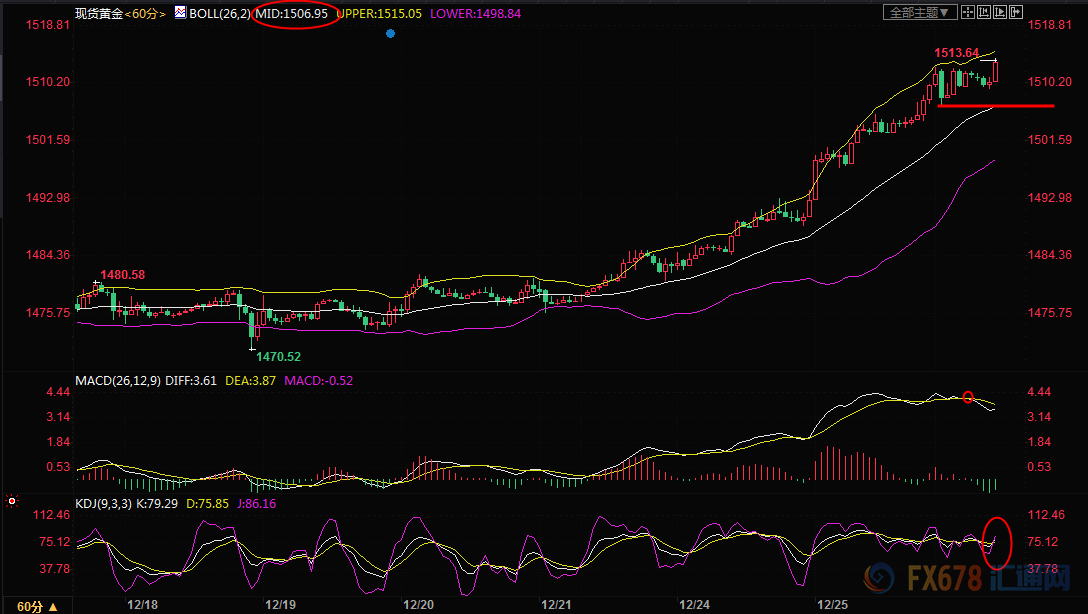Click the 1513.64 high price label
The height and width of the screenshot is (614, 1088).
(x=957, y=53)
